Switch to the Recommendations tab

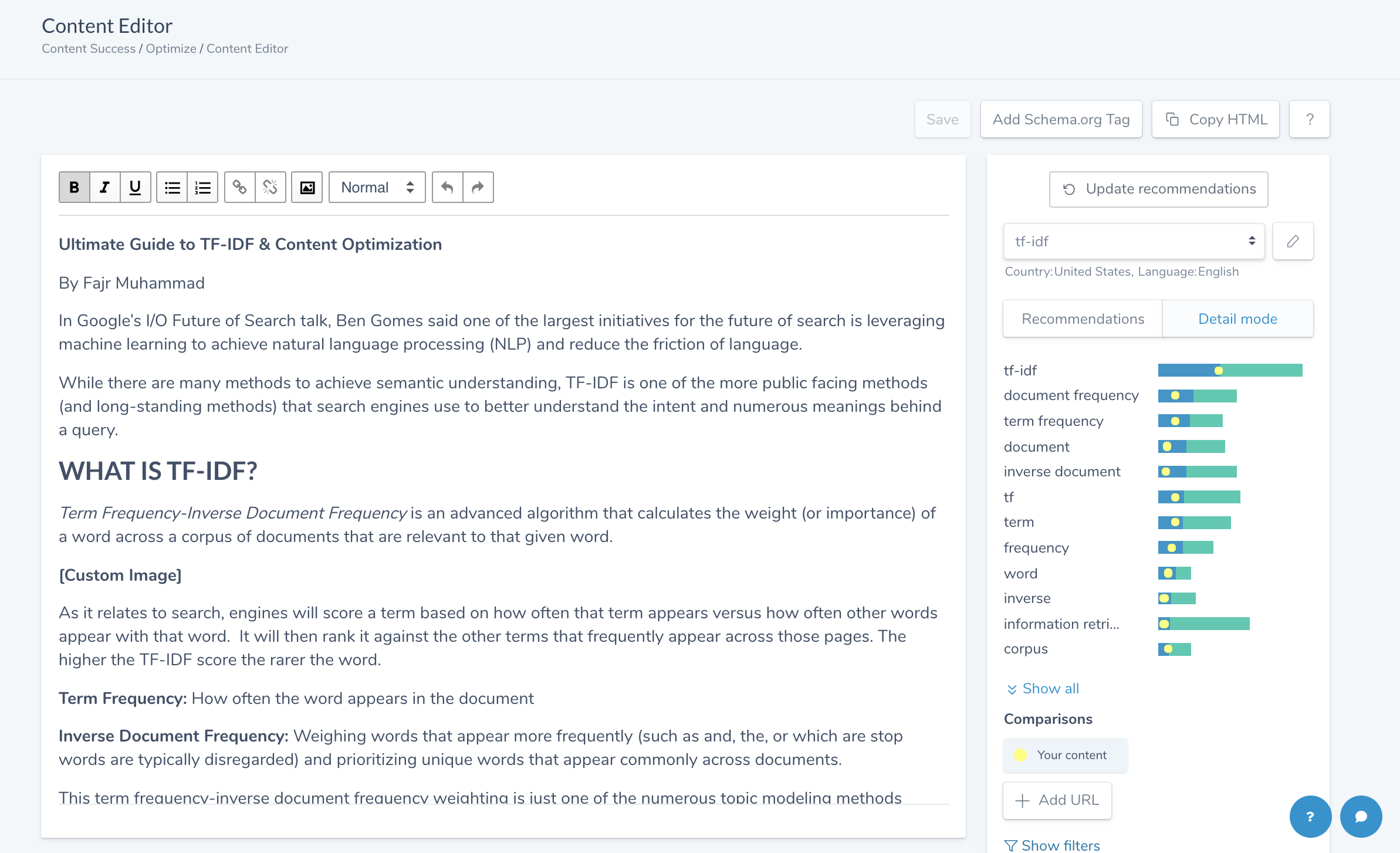pos(1083,319)
